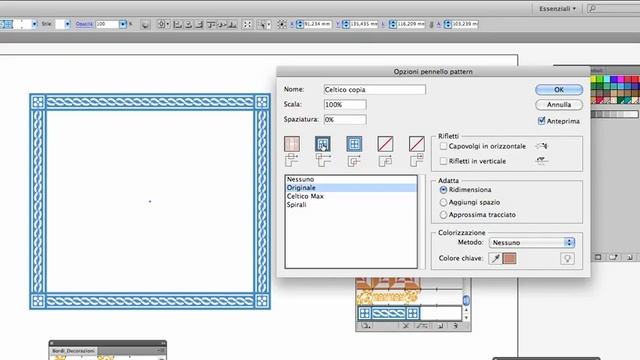Click the horizontal align right icon

(199, 24)
